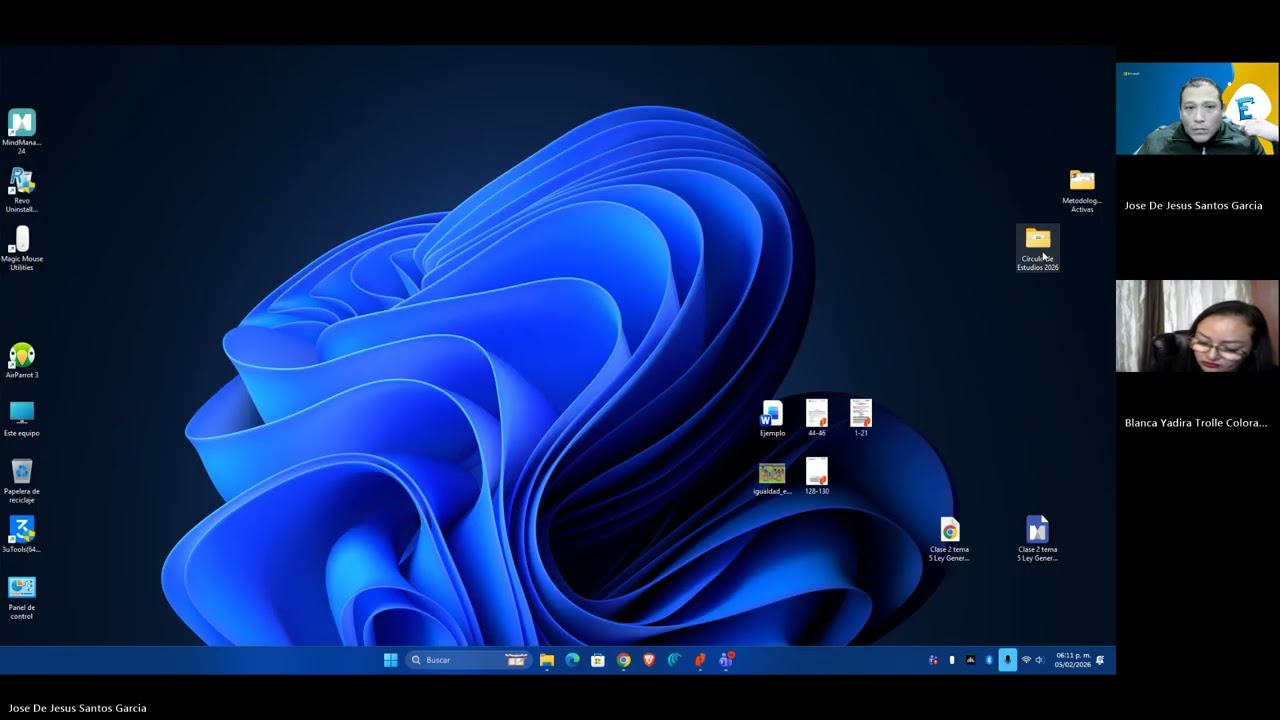The image size is (1280, 720).
Task: Select Blanca Yadira Trolle video tile
Action: [1197, 326]
